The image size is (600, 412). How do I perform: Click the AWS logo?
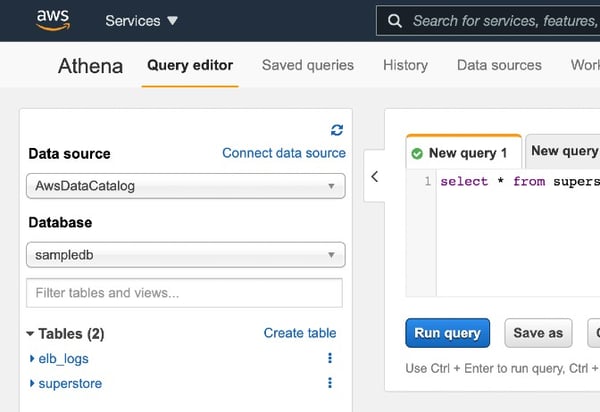(x=53, y=20)
